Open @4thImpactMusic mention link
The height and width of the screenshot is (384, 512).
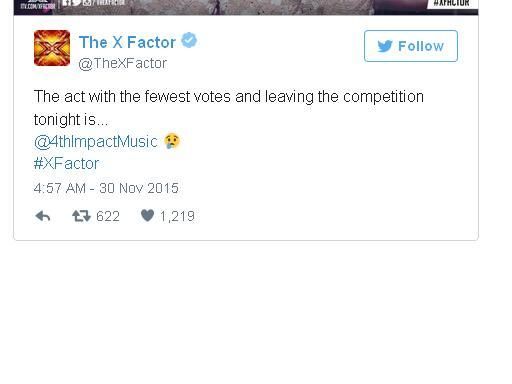tap(96, 142)
